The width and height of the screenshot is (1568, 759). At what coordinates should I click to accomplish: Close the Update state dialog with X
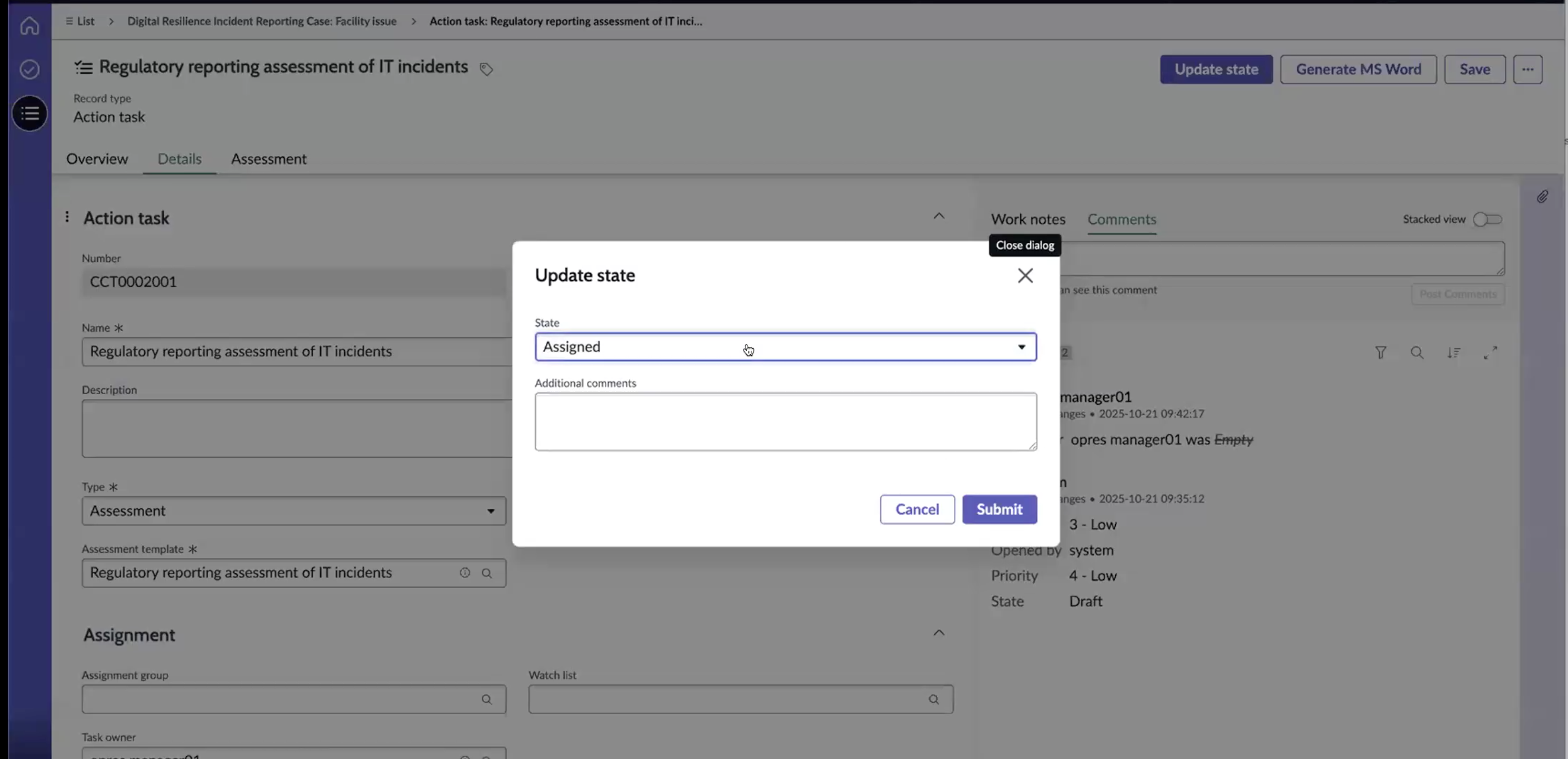tap(1025, 276)
